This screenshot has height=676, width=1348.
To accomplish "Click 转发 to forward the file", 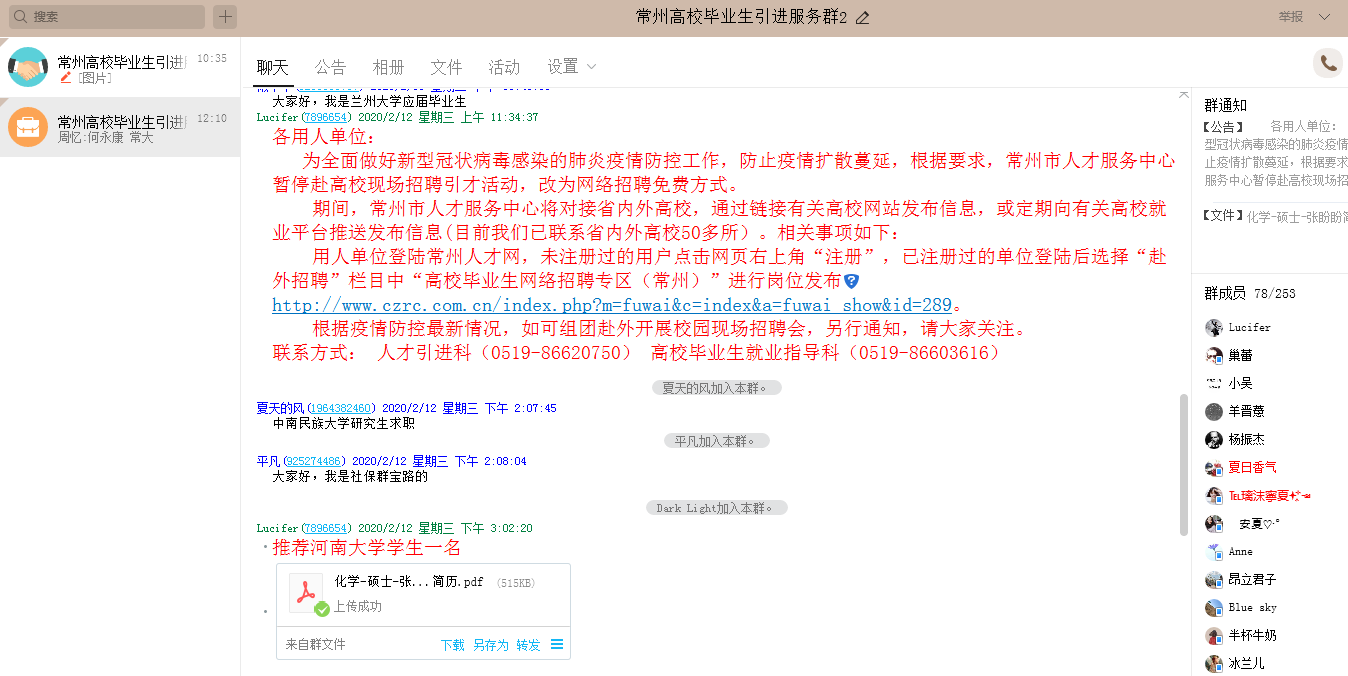I will pos(528,645).
